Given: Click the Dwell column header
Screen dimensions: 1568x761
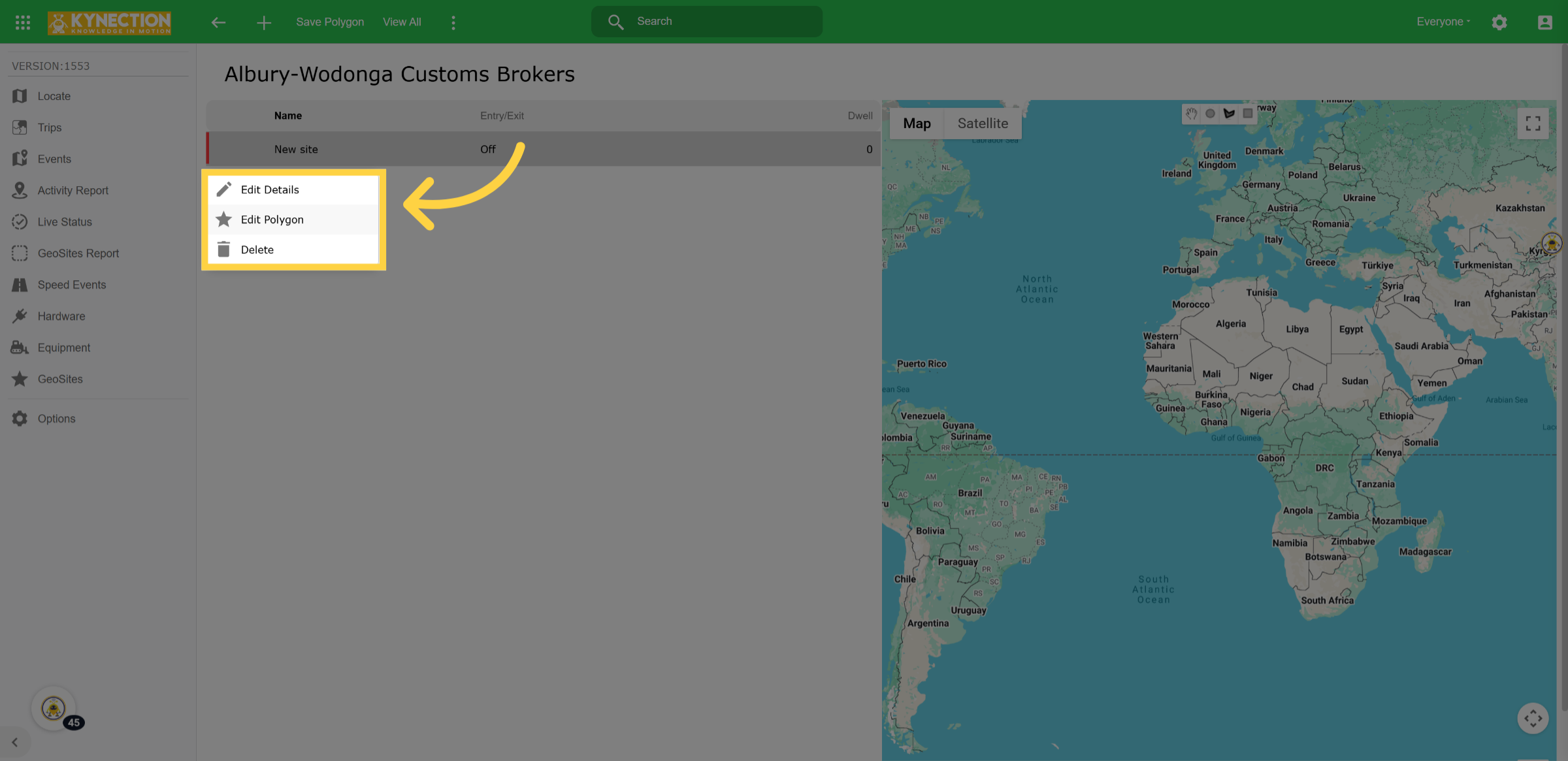Looking at the screenshot, I should click(860, 116).
